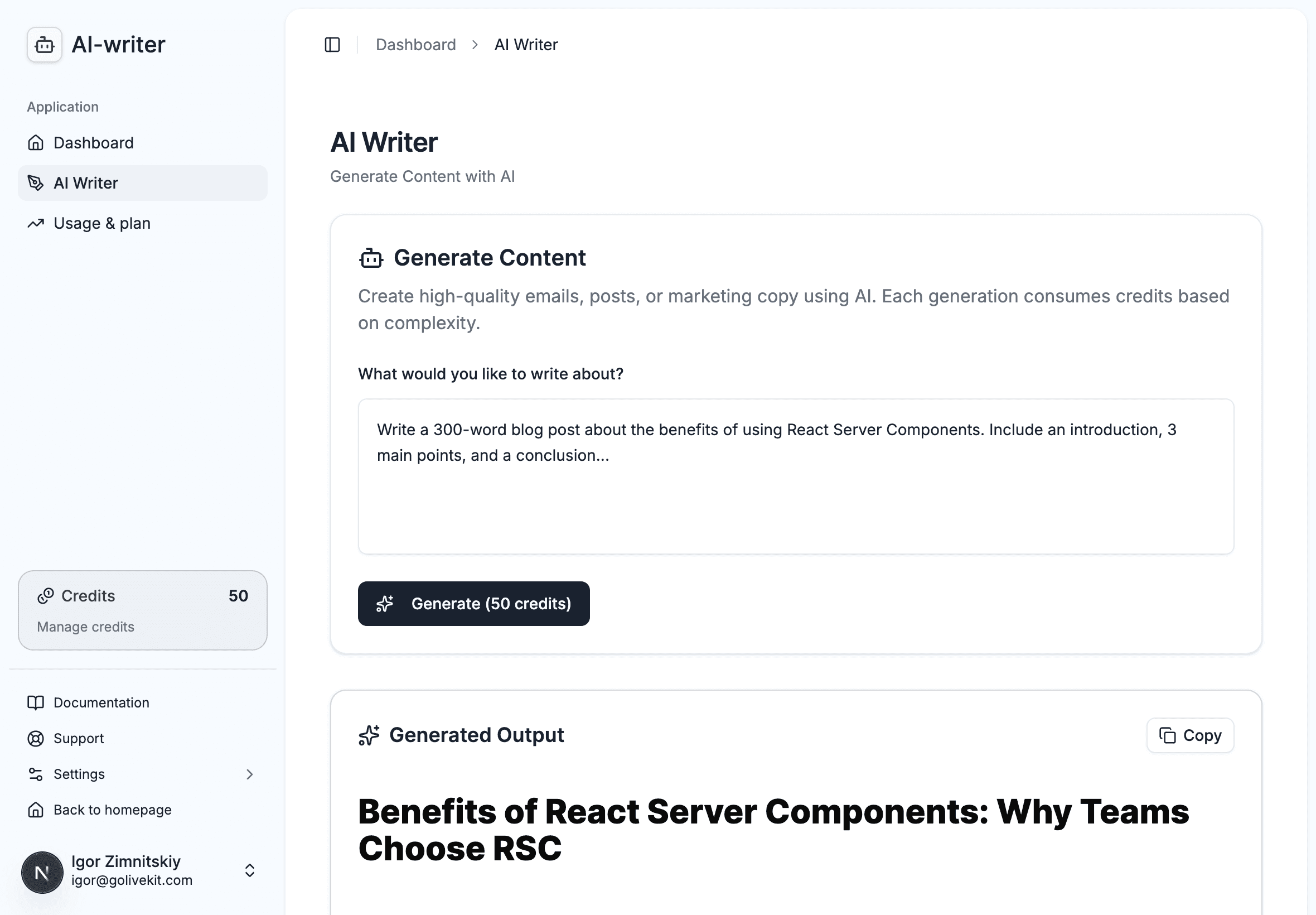This screenshot has height=915, width=1316.
Task: Click the Documentation book icon
Action: [x=36, y=703]
